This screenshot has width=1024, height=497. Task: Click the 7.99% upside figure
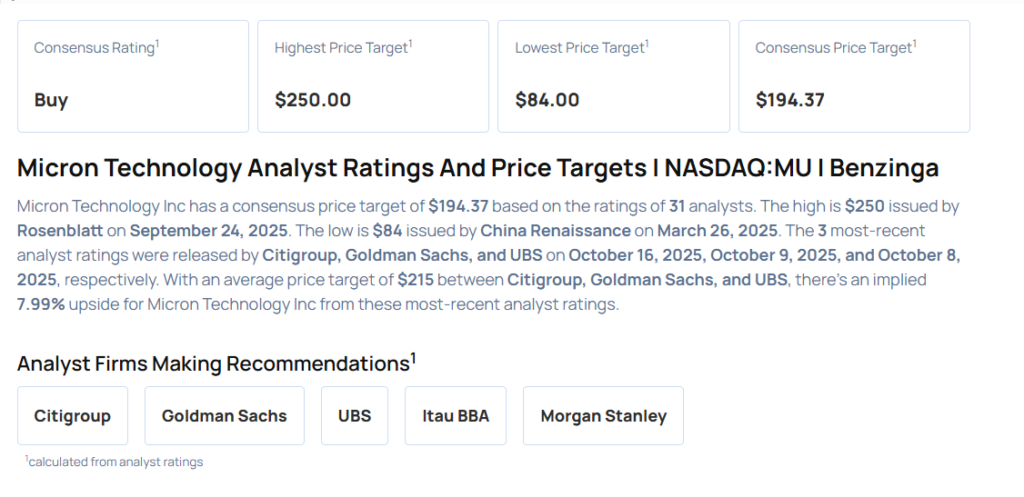41,304
